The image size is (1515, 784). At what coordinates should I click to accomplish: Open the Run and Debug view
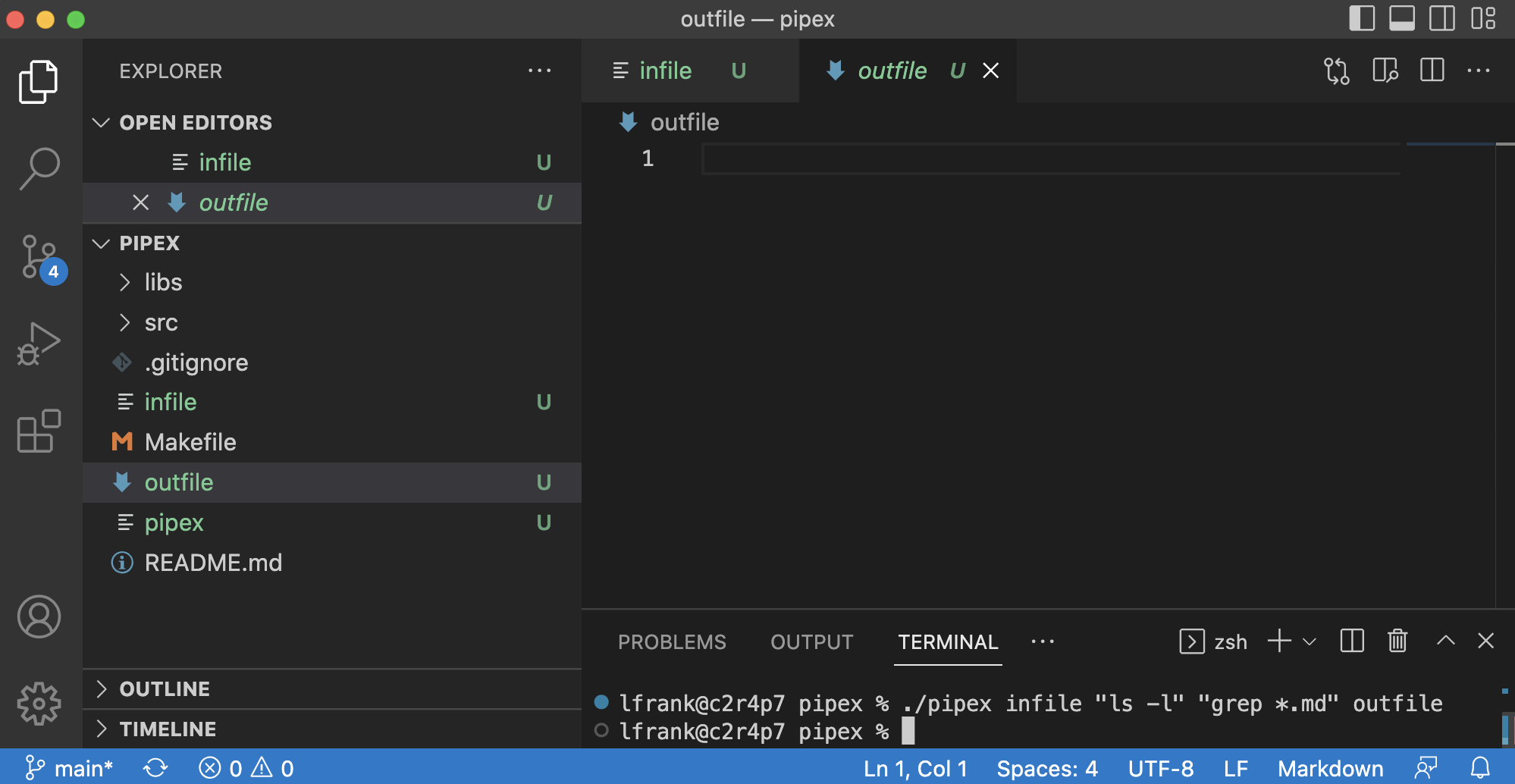tap(39, 344)
